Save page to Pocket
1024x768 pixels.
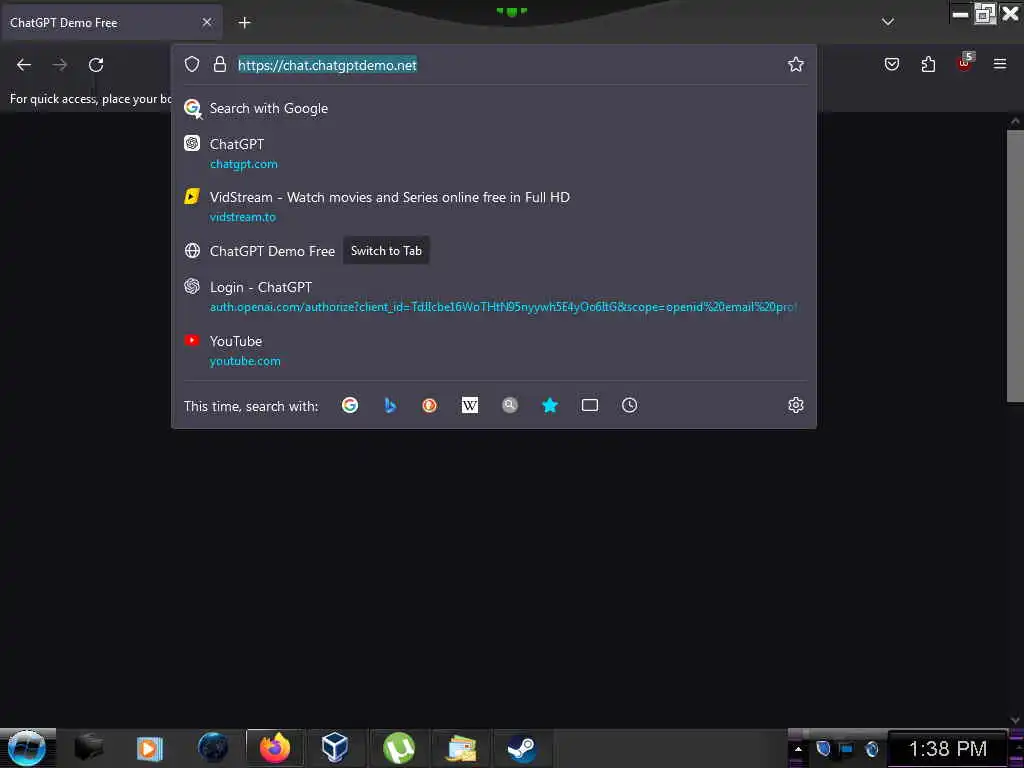892,64
